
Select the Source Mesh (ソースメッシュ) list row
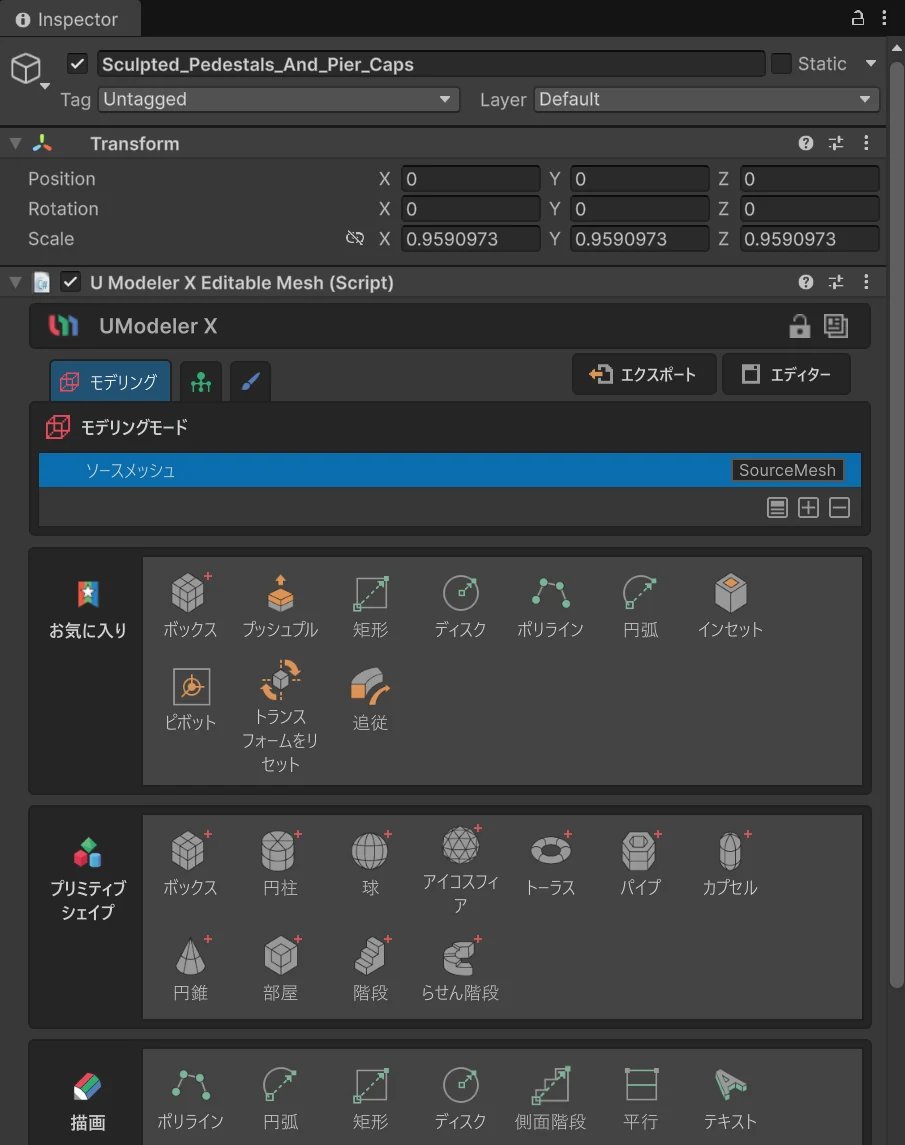click(449, 470)
